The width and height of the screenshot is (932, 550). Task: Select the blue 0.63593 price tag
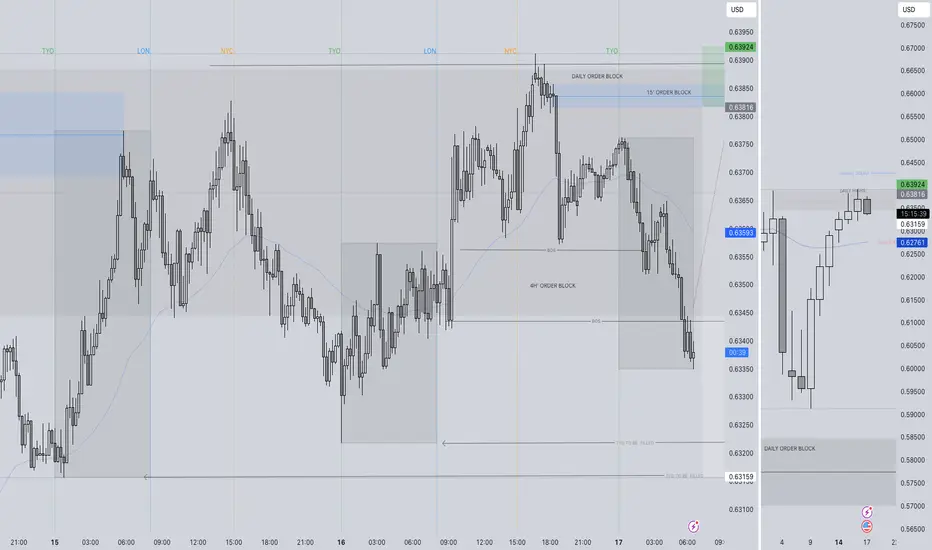(x=740, y=232)
